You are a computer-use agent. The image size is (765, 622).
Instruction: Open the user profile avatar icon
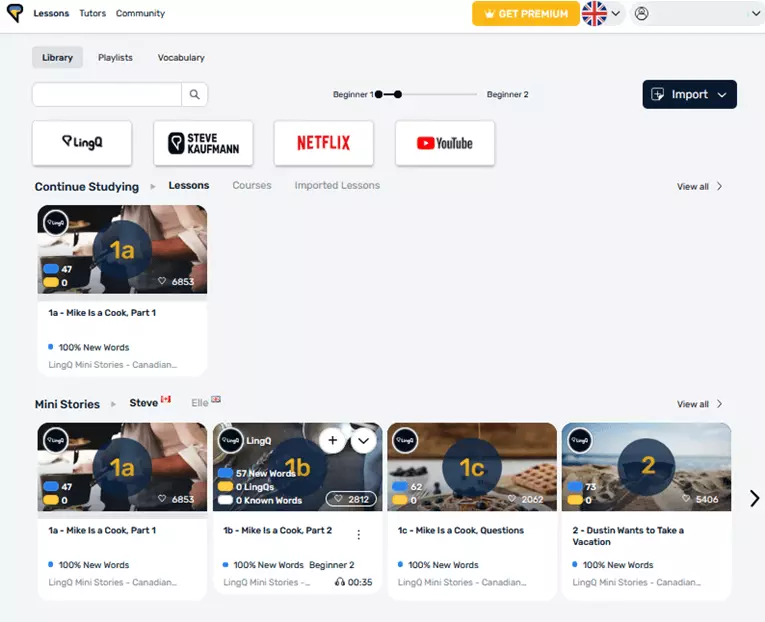(x=641, y=14)
